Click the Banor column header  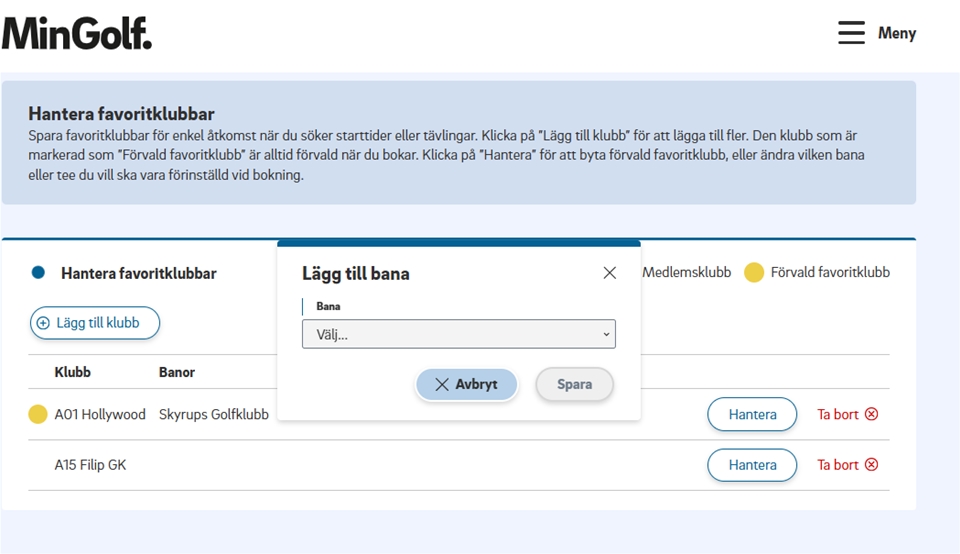[177, 372]
